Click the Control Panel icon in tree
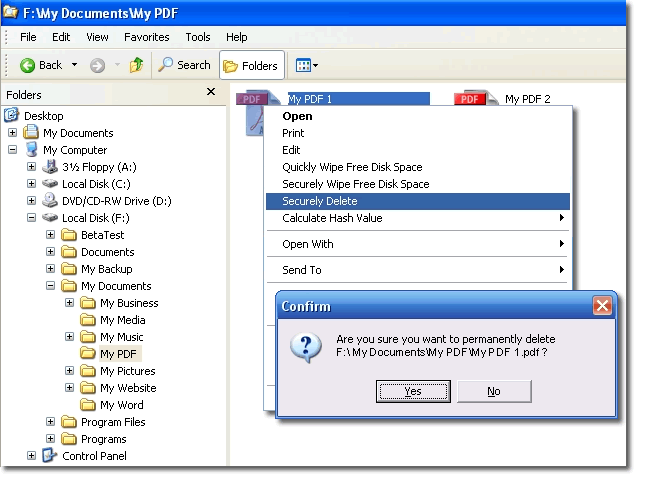650x500 pixels. coord(50,456)
